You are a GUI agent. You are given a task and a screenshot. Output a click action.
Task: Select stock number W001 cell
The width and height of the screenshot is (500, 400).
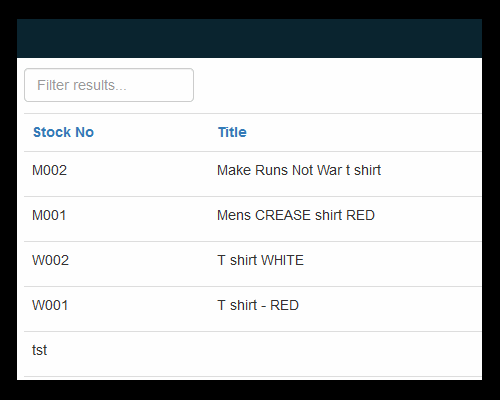pos(50,305)
